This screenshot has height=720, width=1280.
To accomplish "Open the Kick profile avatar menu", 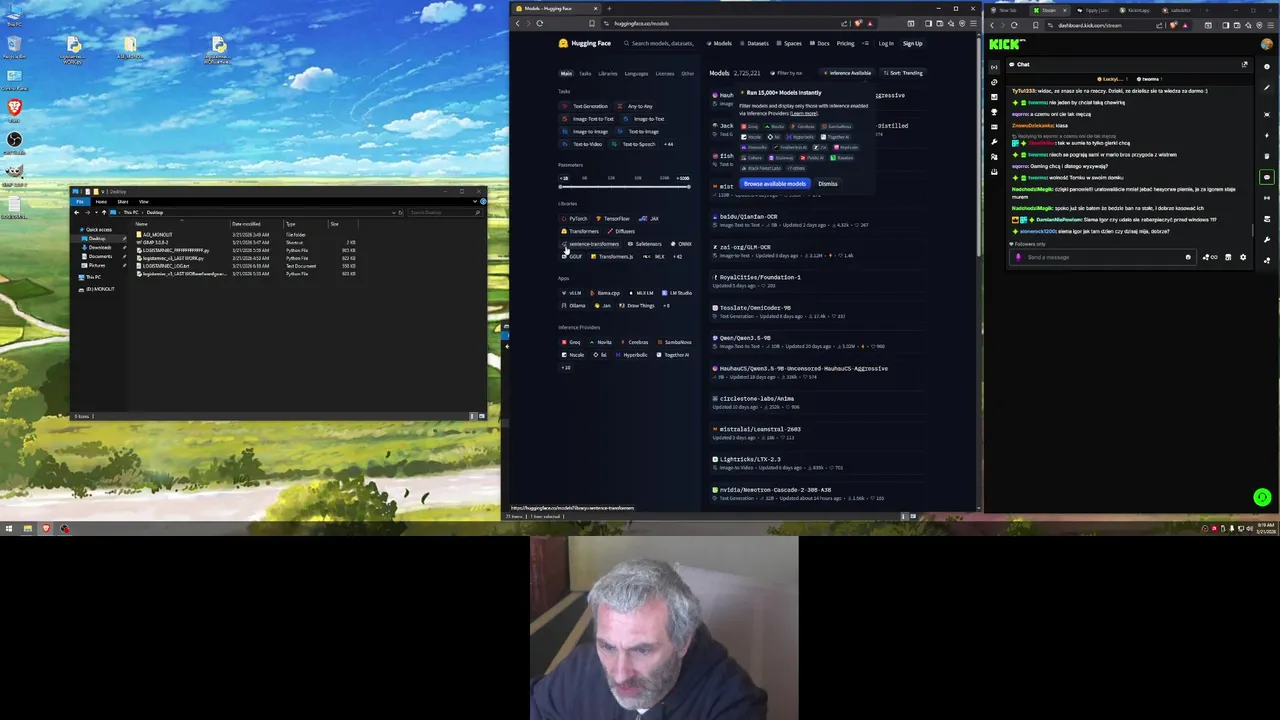I will click(1267, 44).
